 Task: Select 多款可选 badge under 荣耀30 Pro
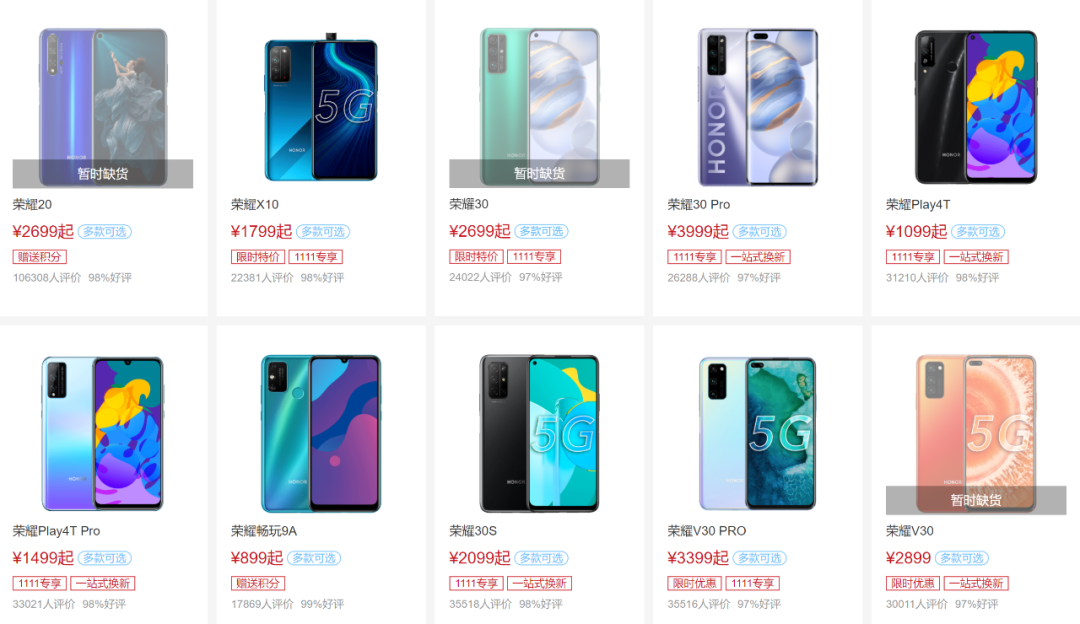pos(760,232)
